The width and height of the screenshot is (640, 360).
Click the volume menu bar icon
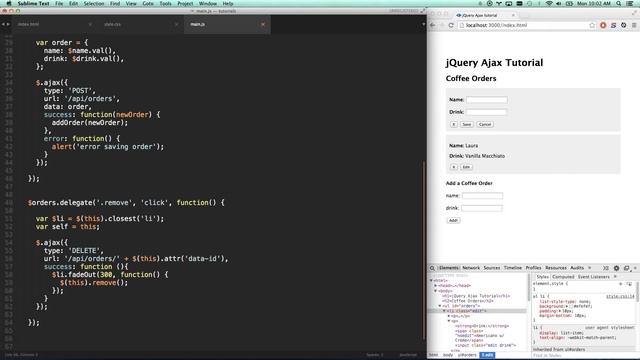559,3
